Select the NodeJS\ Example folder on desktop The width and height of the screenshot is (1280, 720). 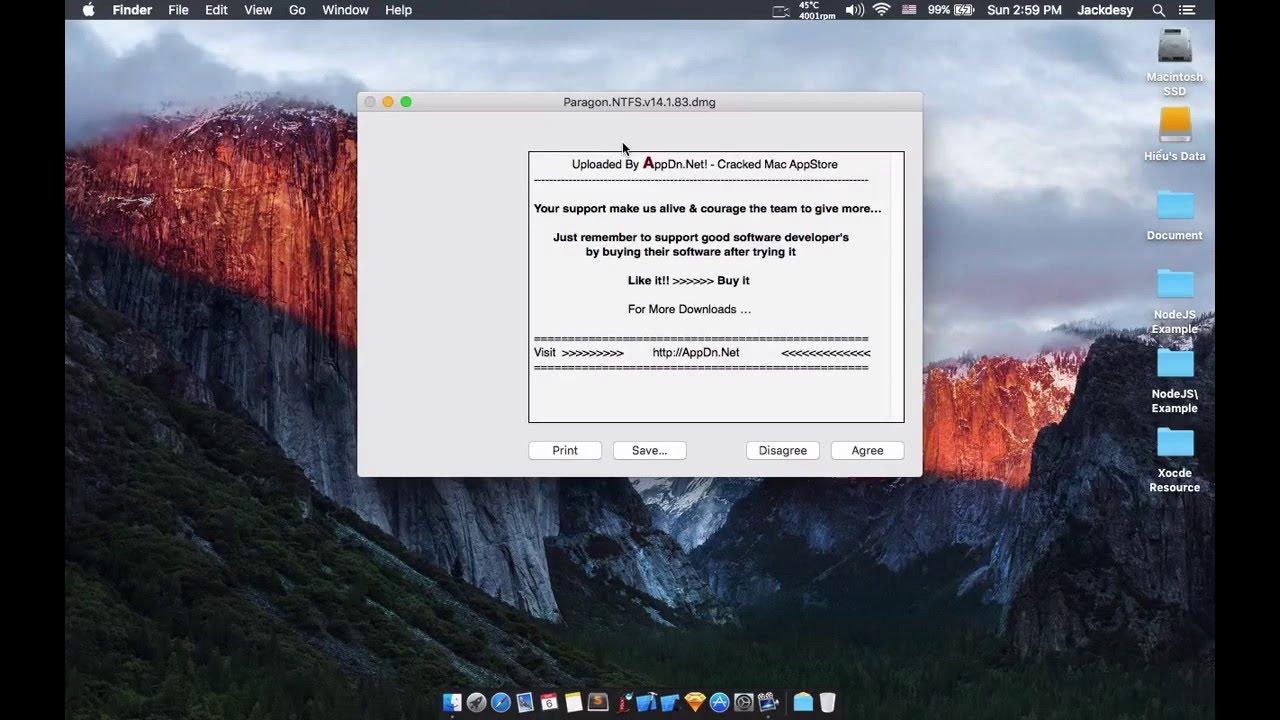tap(1175, 363)
